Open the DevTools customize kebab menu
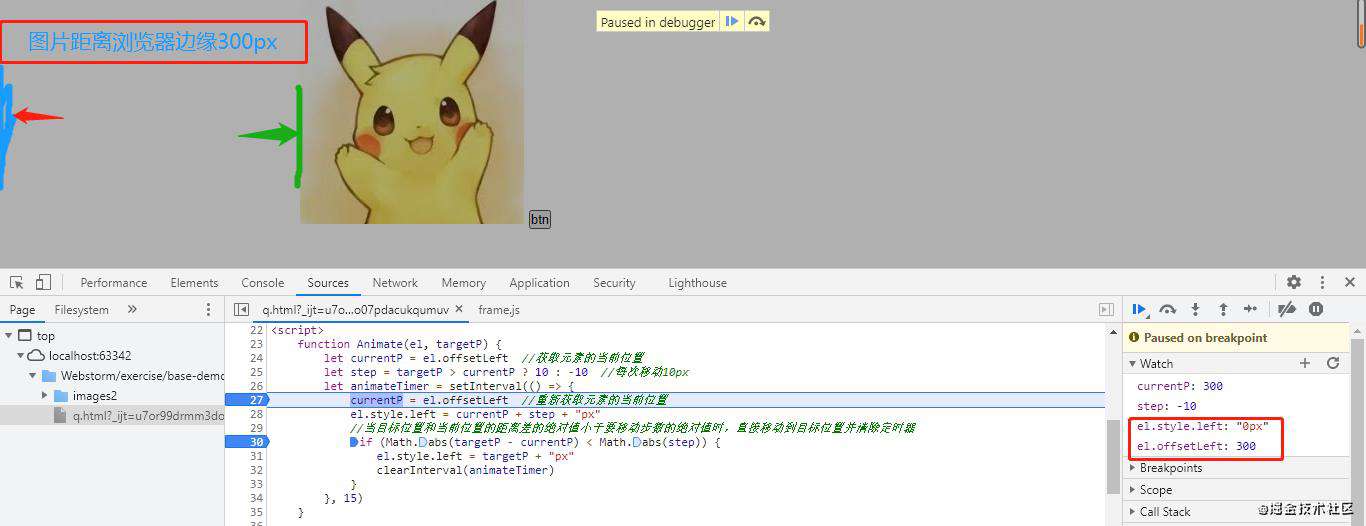 (1322, 282)
